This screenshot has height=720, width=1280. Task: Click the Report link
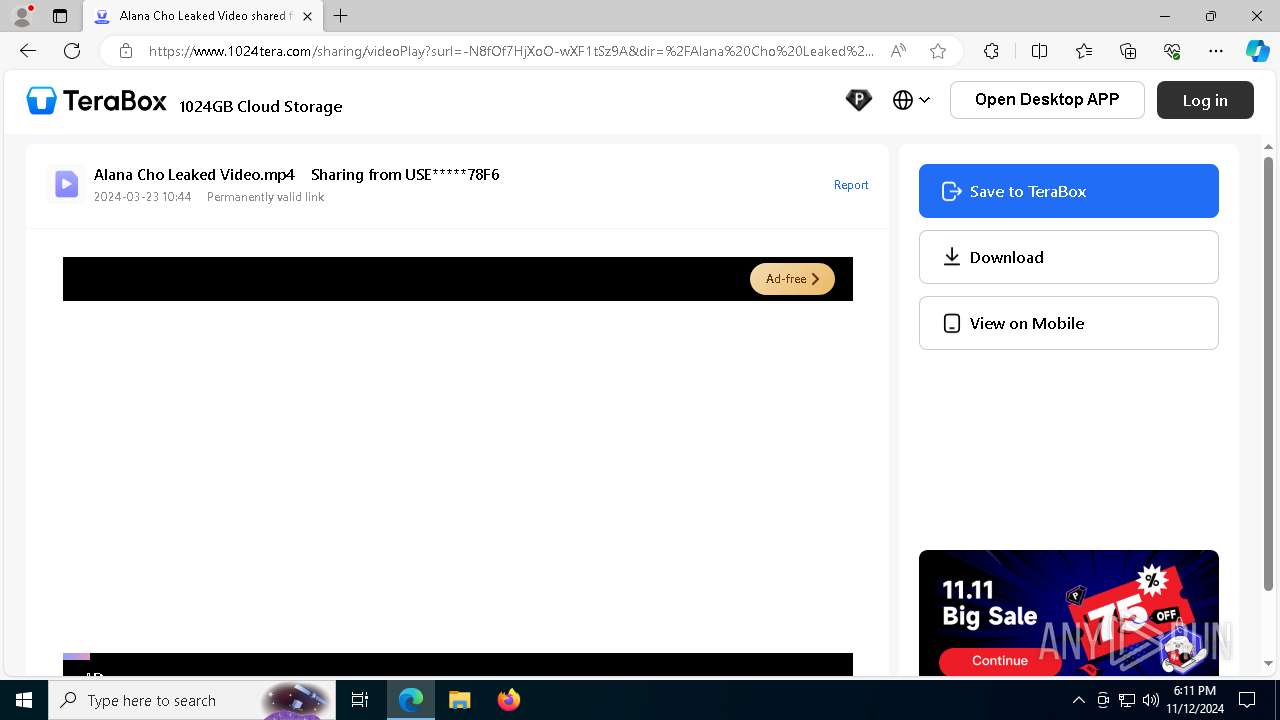coord(851,185)
